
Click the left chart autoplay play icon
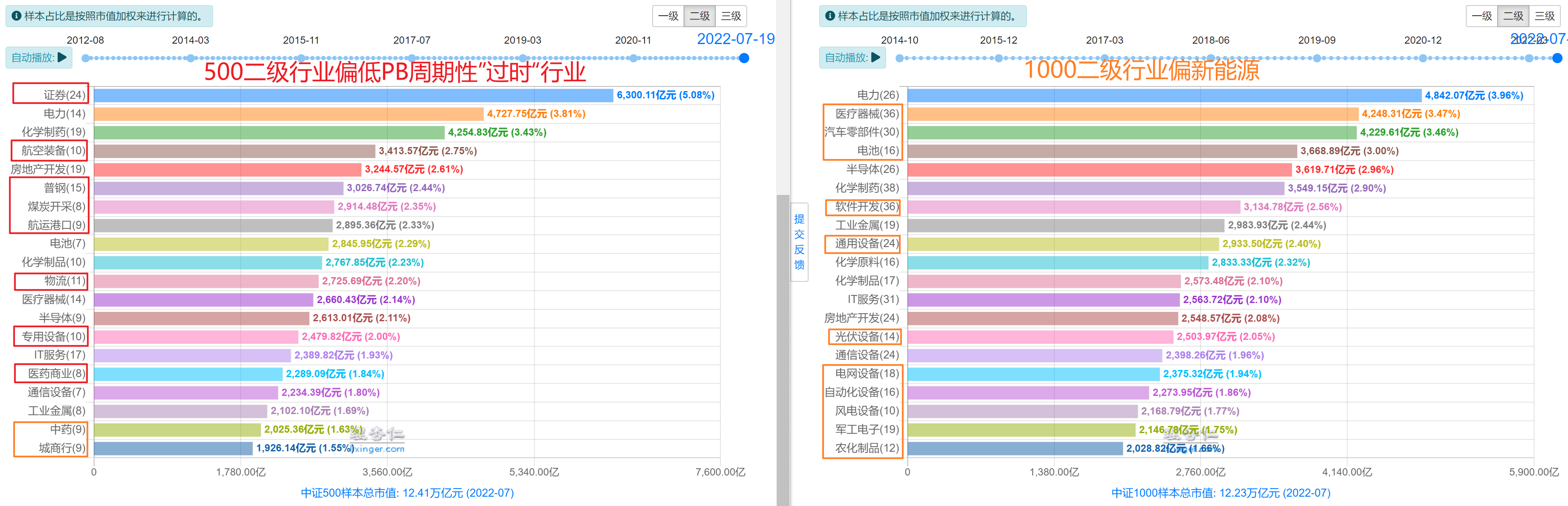point(61,57)
